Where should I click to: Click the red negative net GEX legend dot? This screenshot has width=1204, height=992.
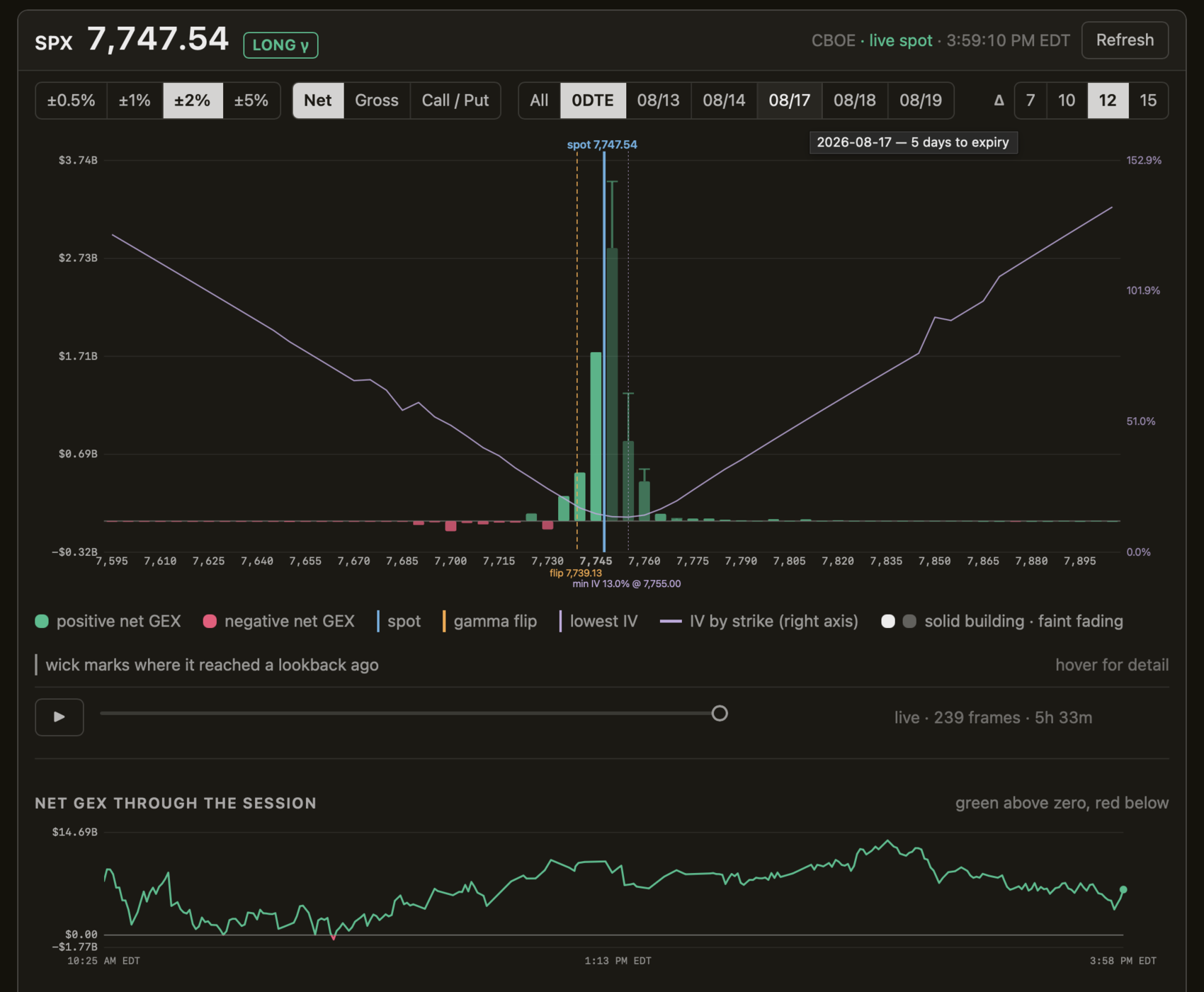point(210,622)
